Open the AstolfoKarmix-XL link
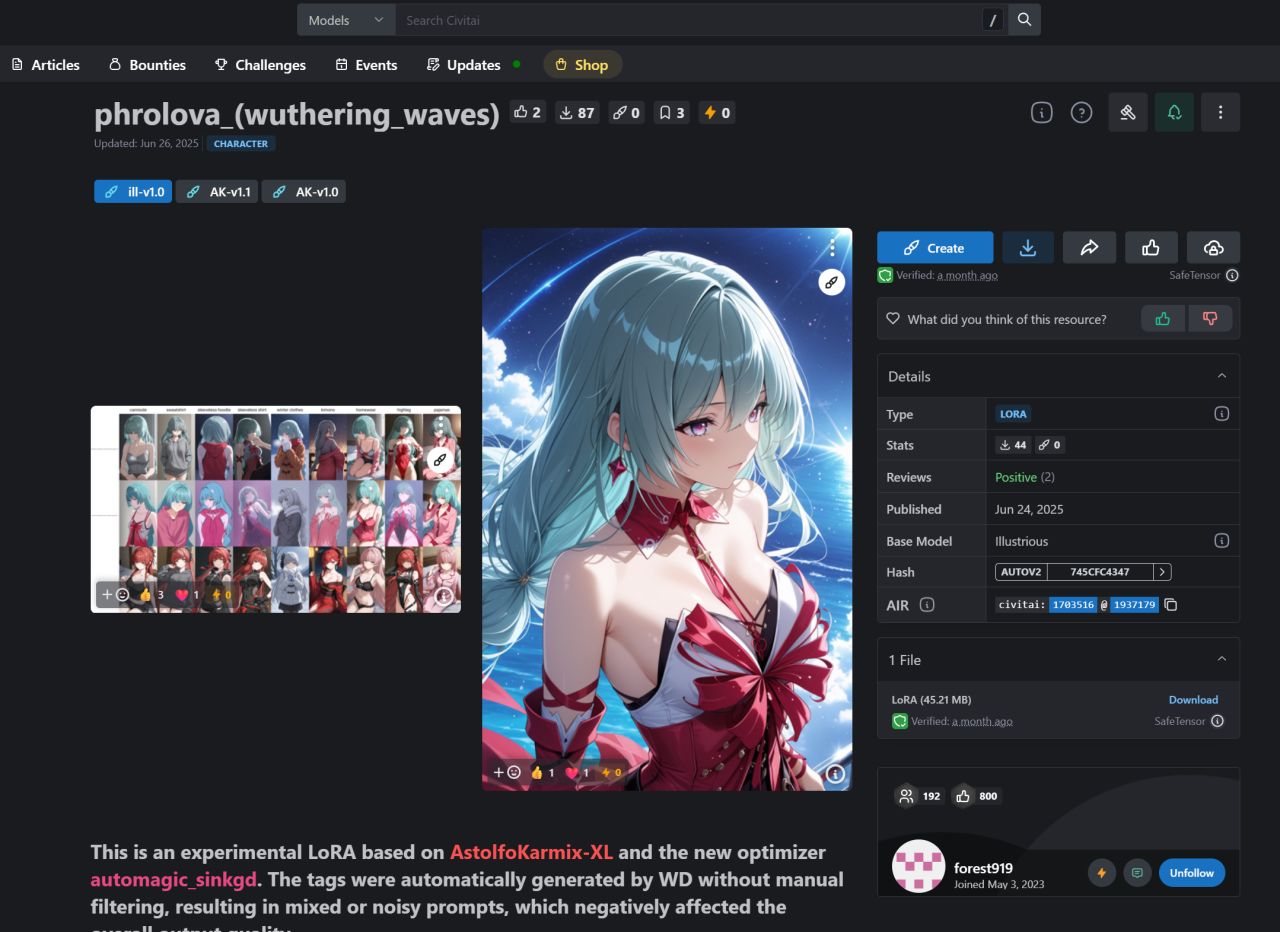This screenshot has height=932, width=1280. pos(531,853)
